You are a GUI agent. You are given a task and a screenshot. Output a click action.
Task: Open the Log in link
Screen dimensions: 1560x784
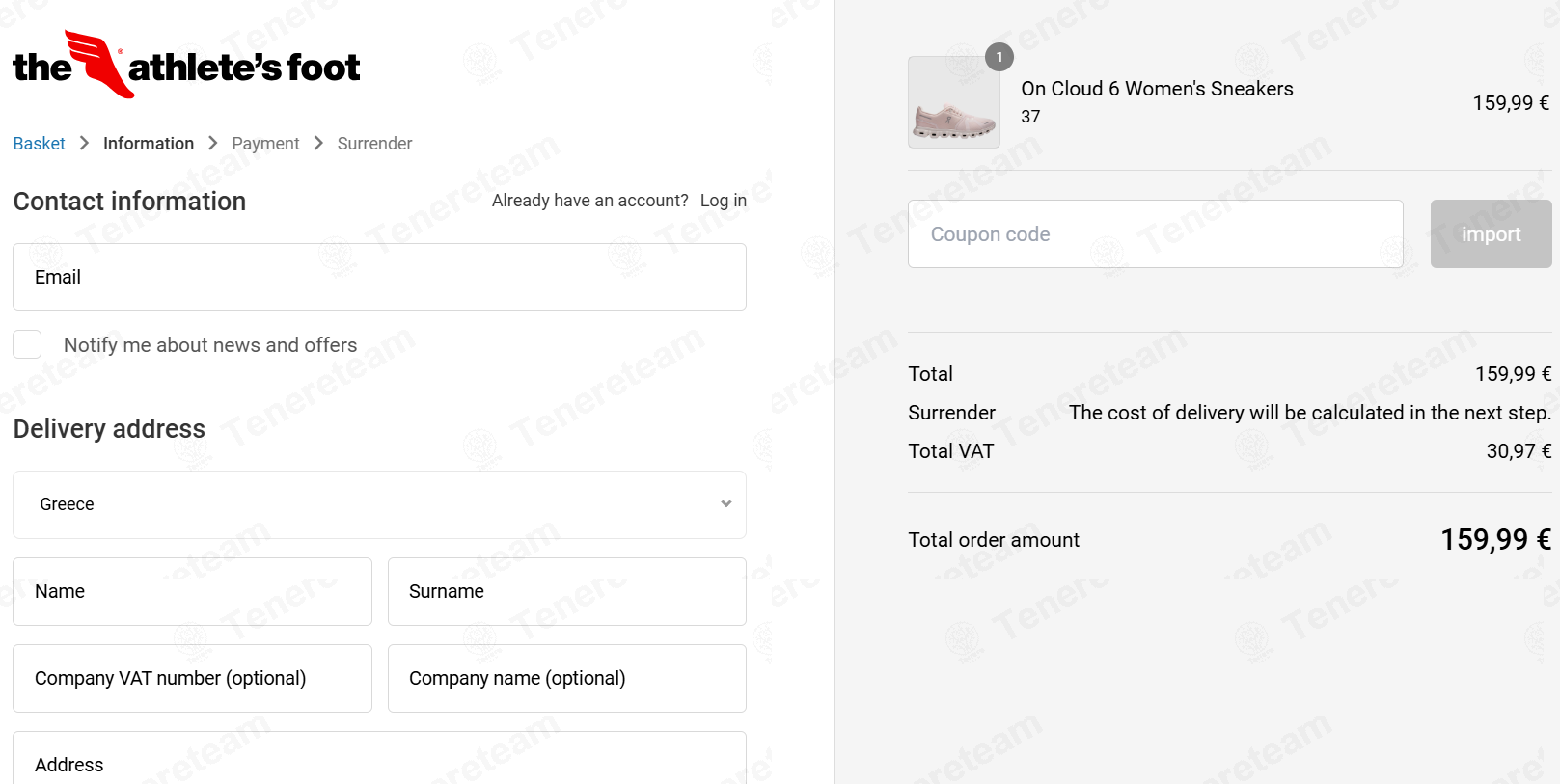[x=724, y=200]
